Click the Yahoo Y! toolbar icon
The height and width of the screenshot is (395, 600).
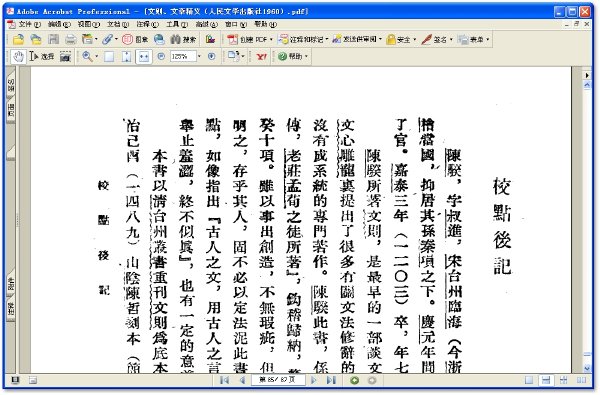[x=261, y=57]
